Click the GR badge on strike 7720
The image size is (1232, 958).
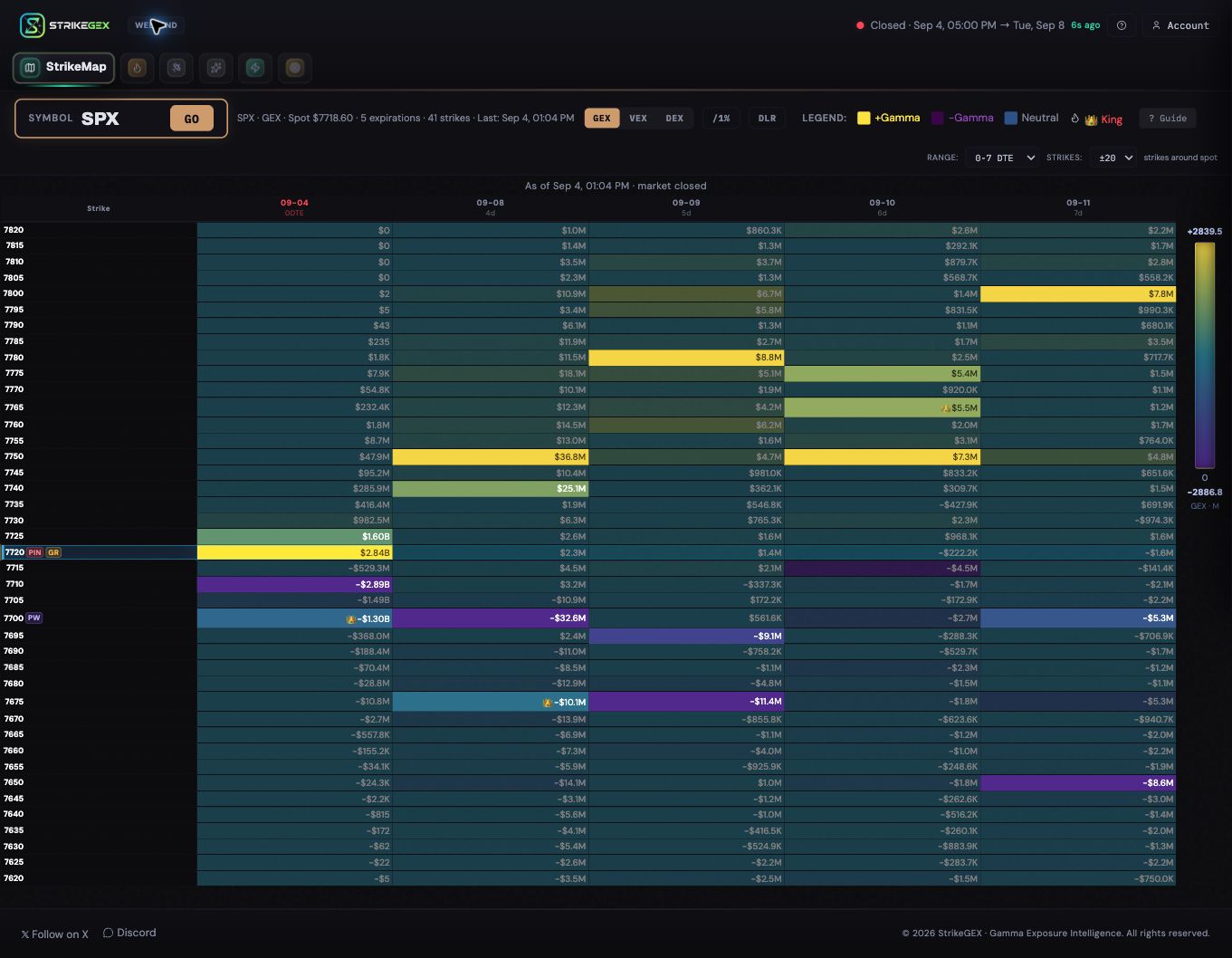tap(53, 552)
